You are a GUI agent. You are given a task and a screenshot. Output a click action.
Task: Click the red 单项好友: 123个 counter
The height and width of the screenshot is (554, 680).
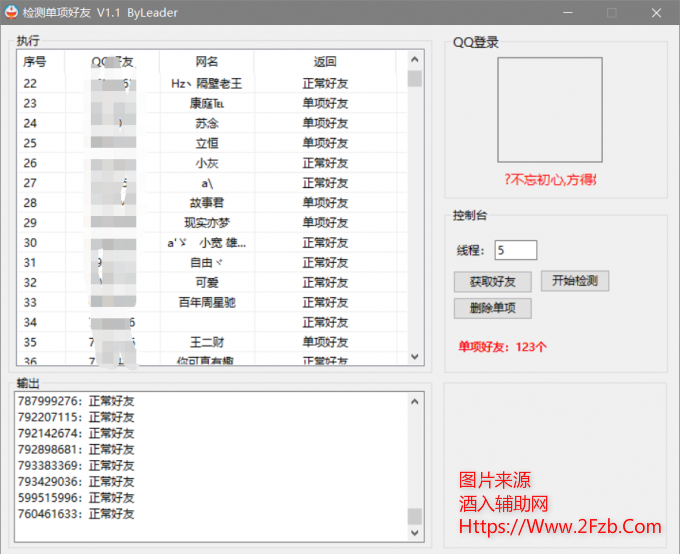pyautogui.click(x=503, y=347)
